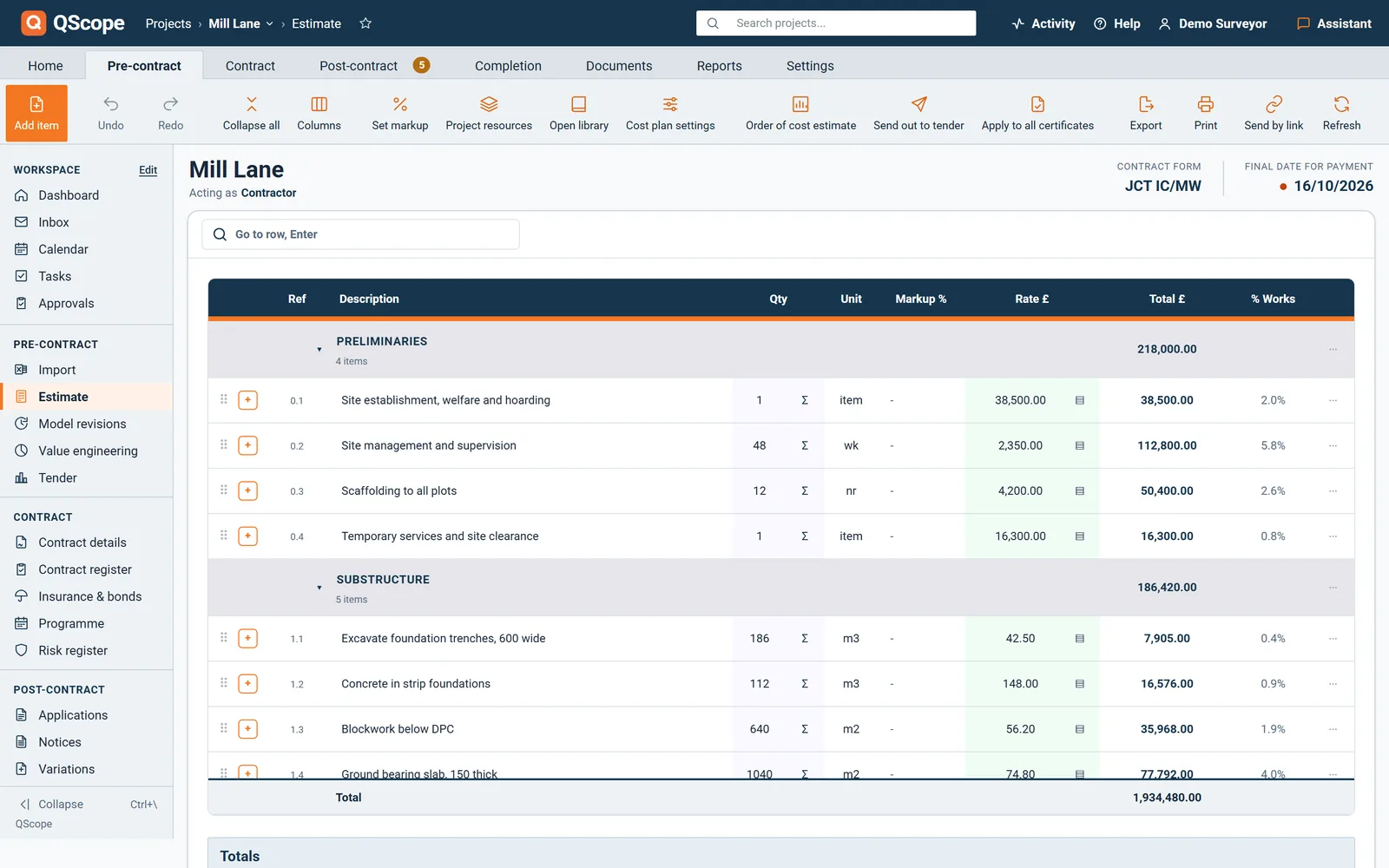Image resolution: width=1389 pixels, height=868 pixels.
Task: Open Project resources
Action: pos(489,113)
